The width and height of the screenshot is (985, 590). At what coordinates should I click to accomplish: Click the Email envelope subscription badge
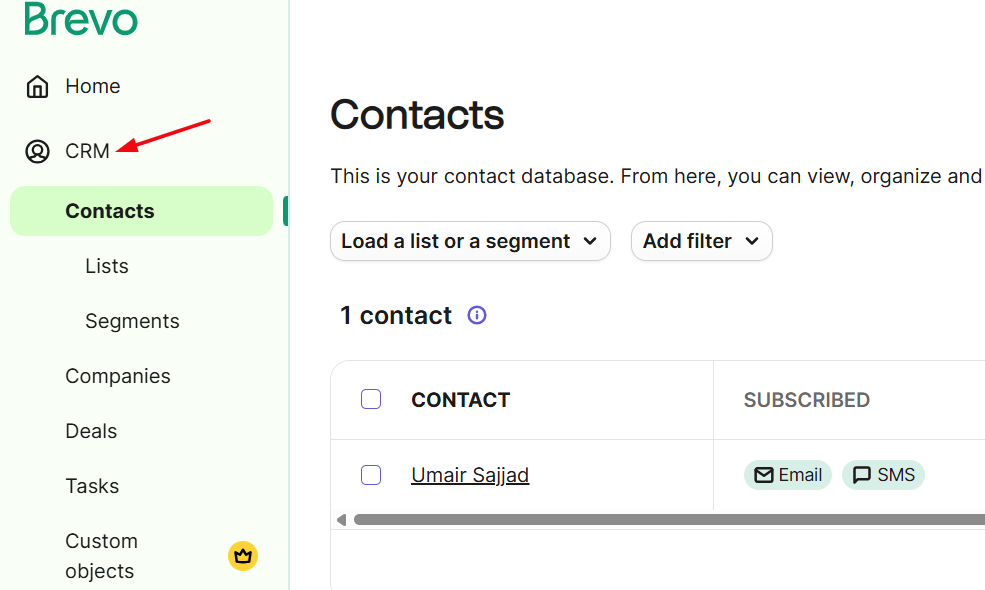pos(788,475)
